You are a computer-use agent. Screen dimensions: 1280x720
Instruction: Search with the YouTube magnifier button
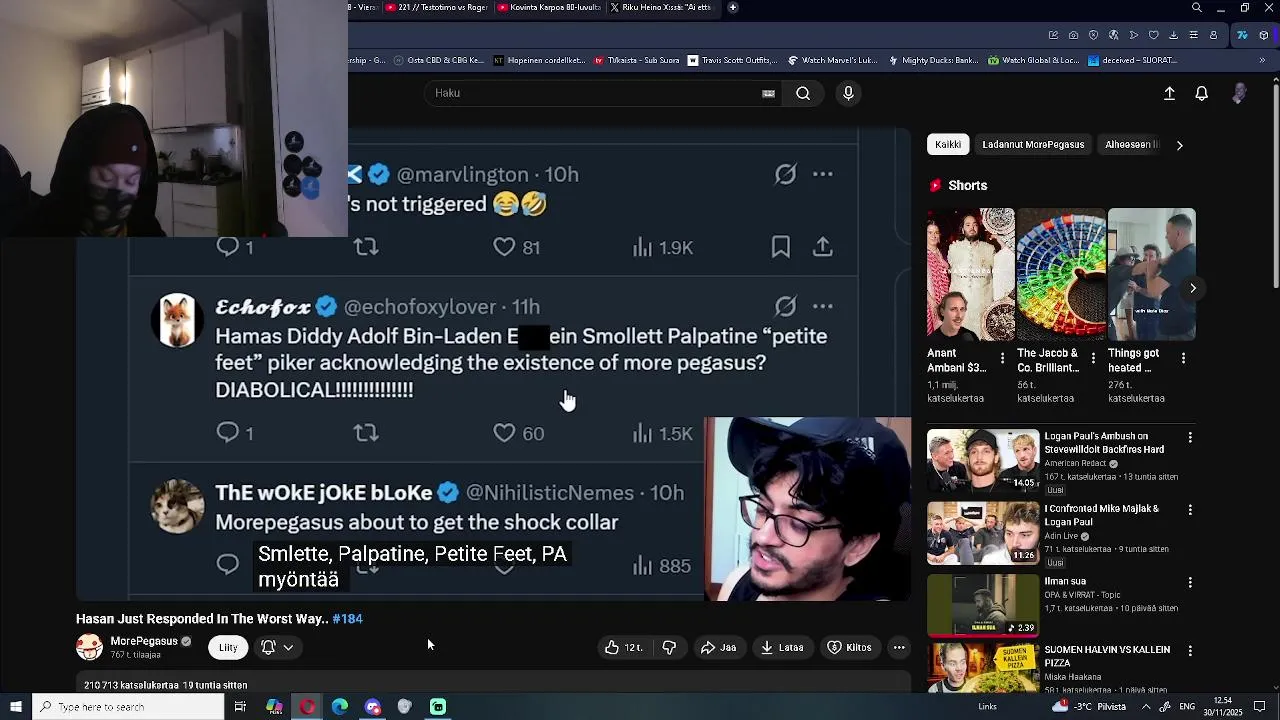pyautogui.click(x=803, y=93)
